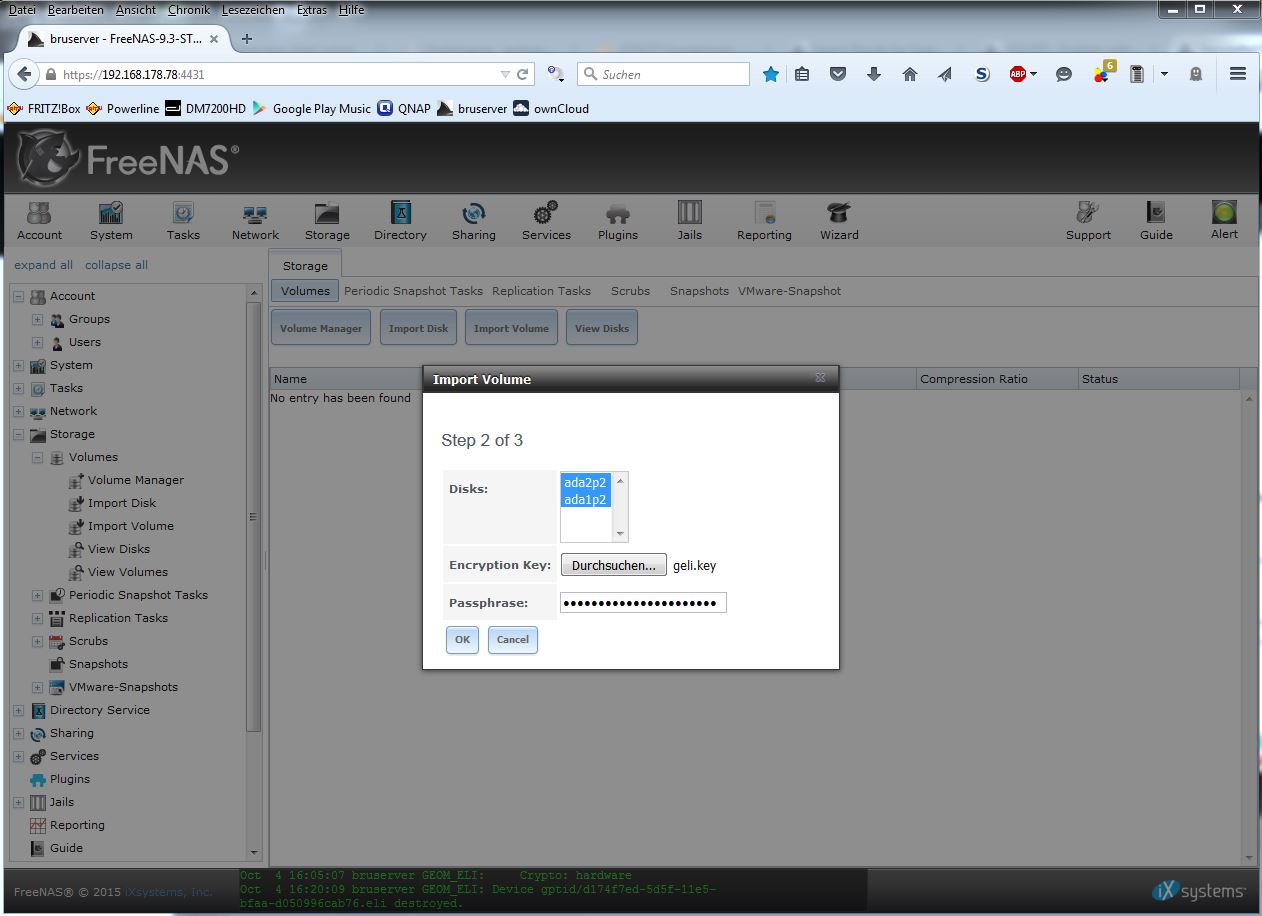Collapse the Storage tree node
1262x916 pixels.
18,434
